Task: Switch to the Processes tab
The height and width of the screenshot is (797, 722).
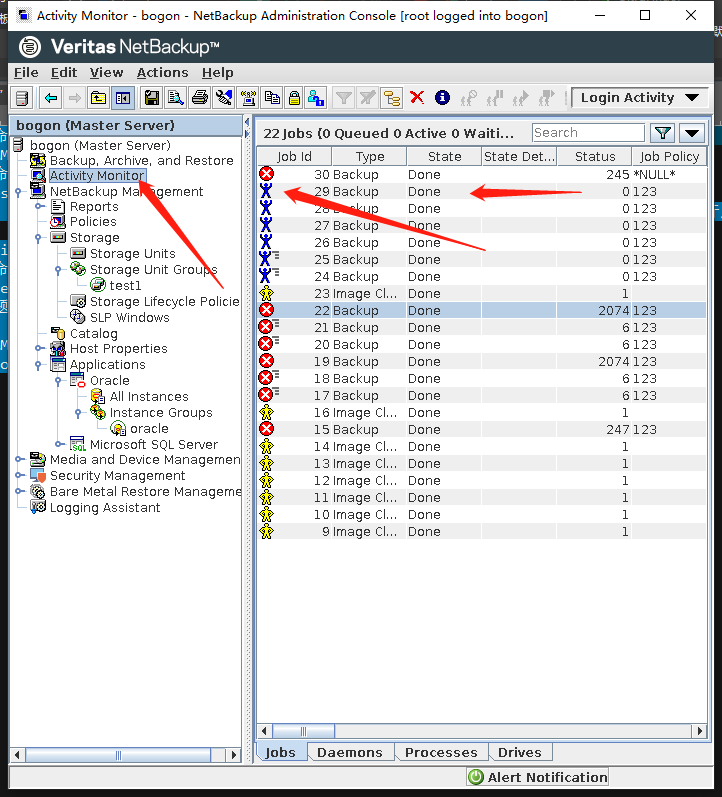Action: (x=441, y=752)
